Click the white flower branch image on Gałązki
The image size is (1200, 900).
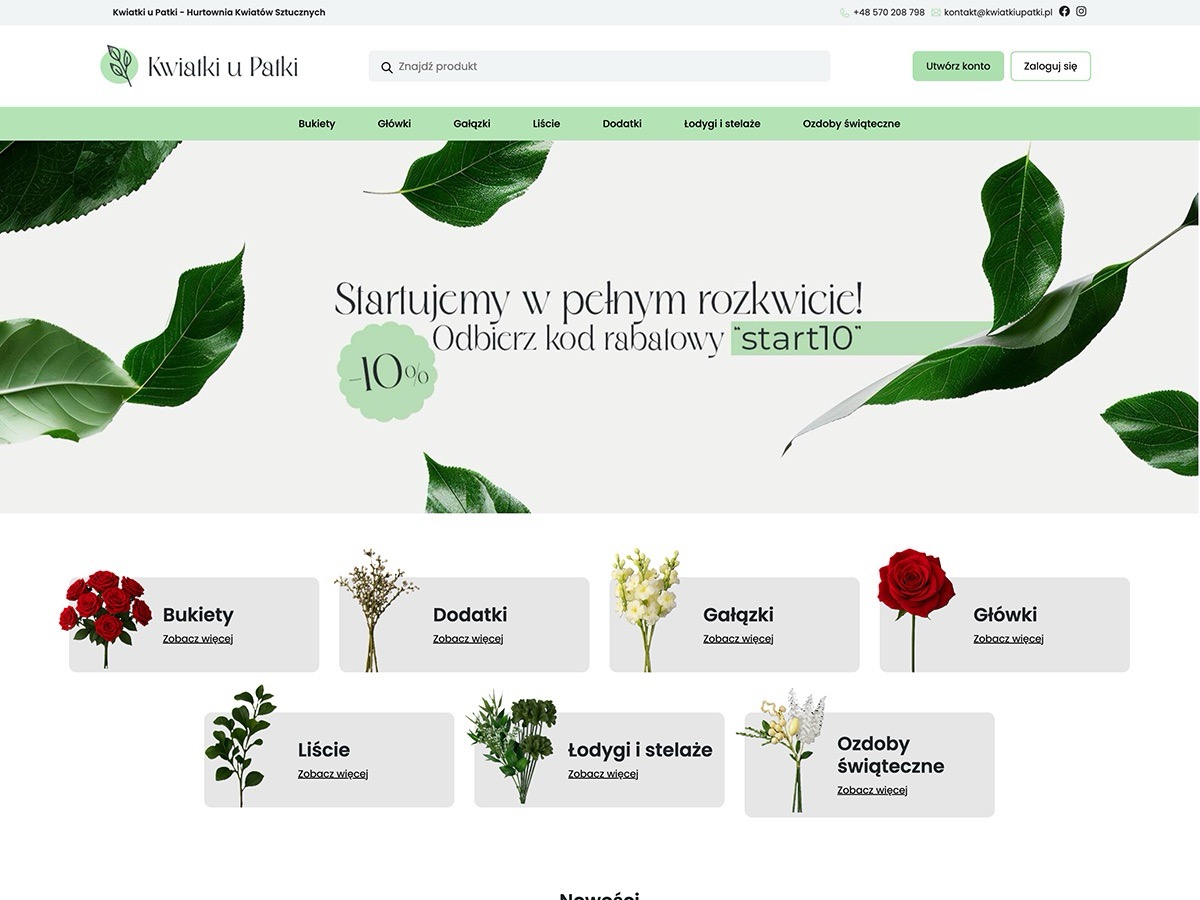coord(645,609)
